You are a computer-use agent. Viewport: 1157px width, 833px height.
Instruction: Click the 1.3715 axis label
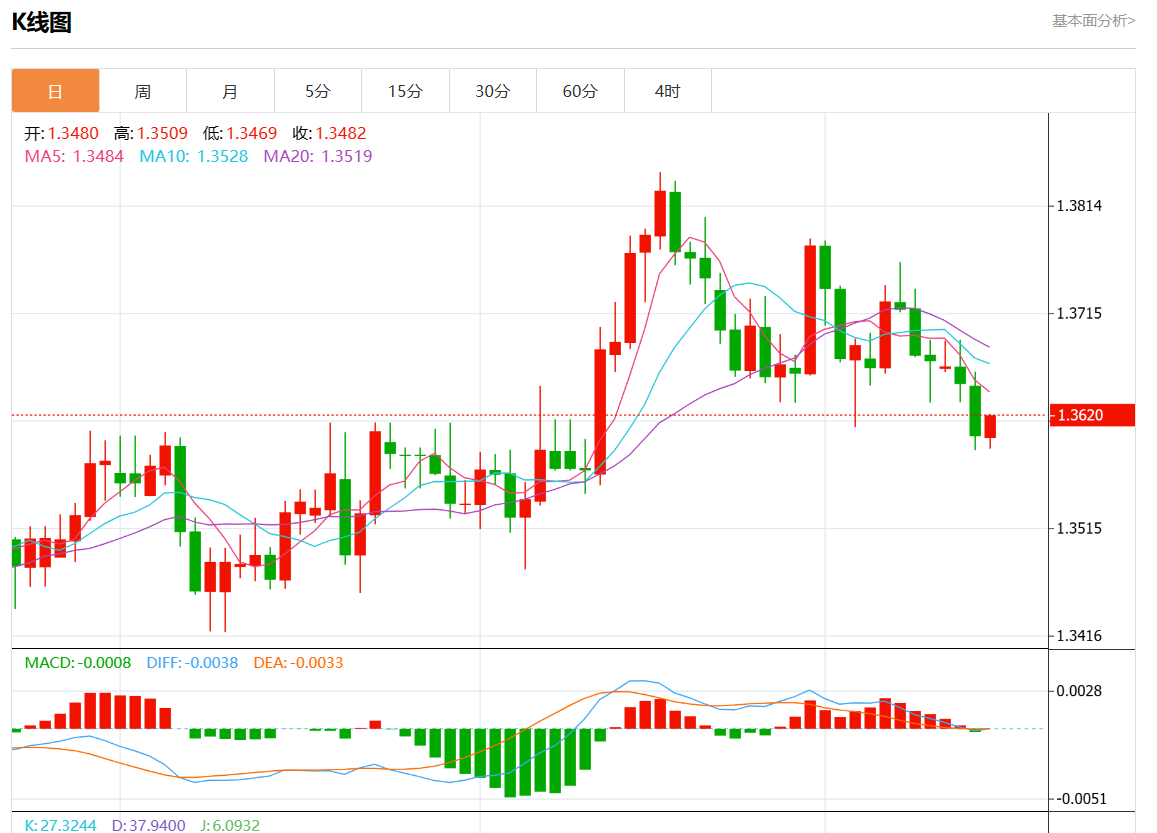click(1079, 314)
